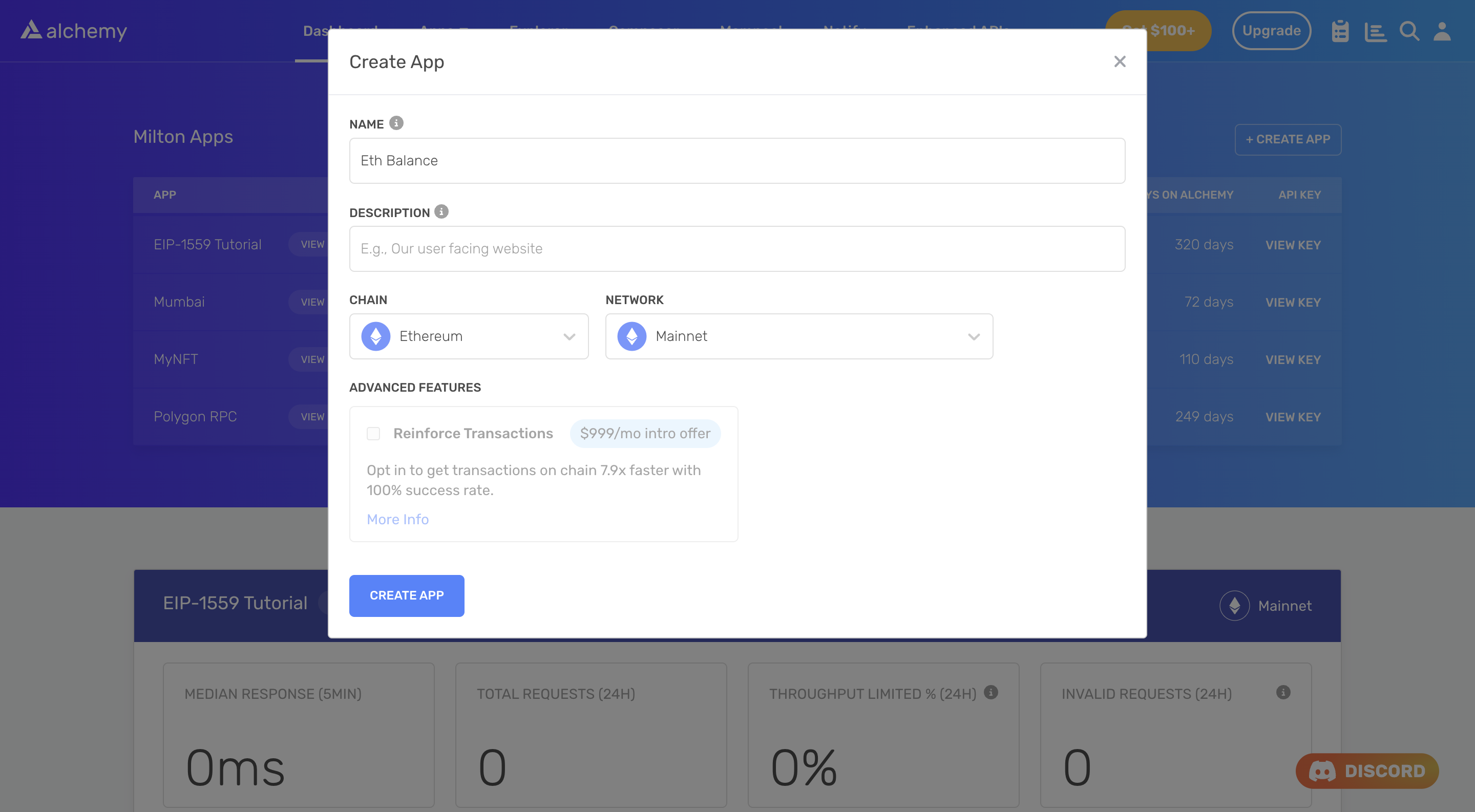The height and width of the screenshot is (812, 1475).
Task: Click the Throughput Limited info icon
Action: (991, 692)
